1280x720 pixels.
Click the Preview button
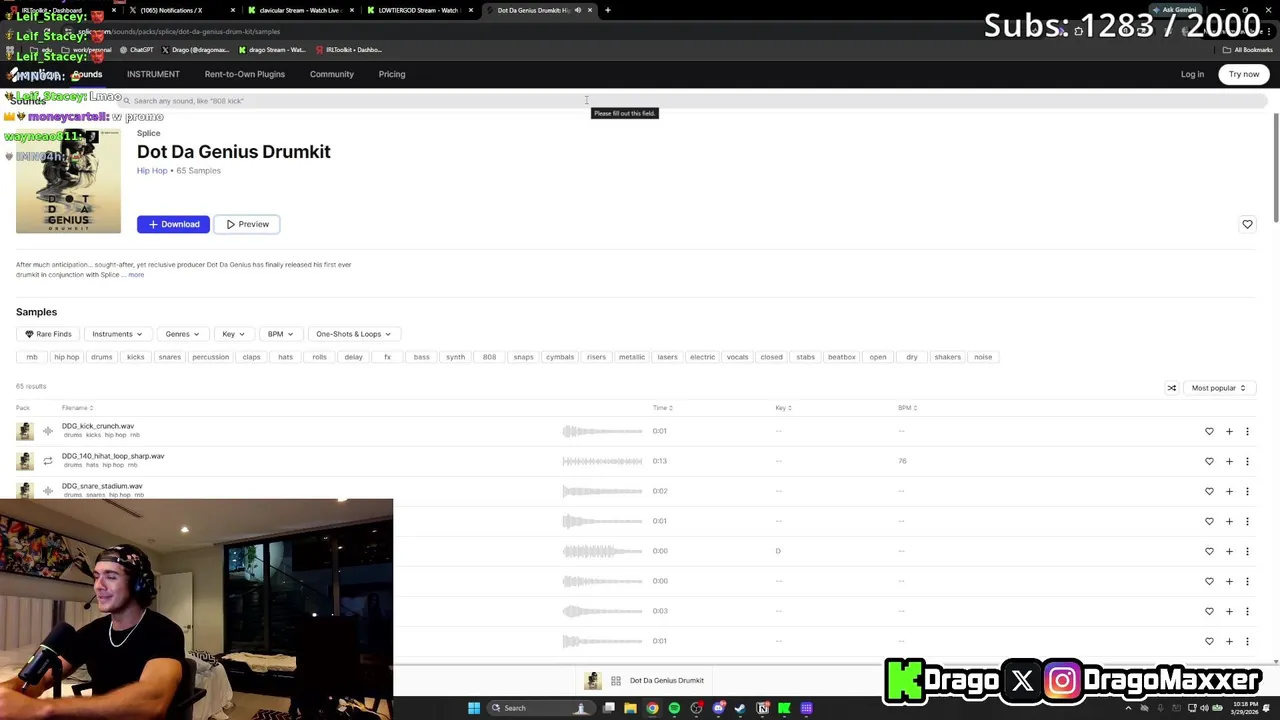tap(247, 224)
